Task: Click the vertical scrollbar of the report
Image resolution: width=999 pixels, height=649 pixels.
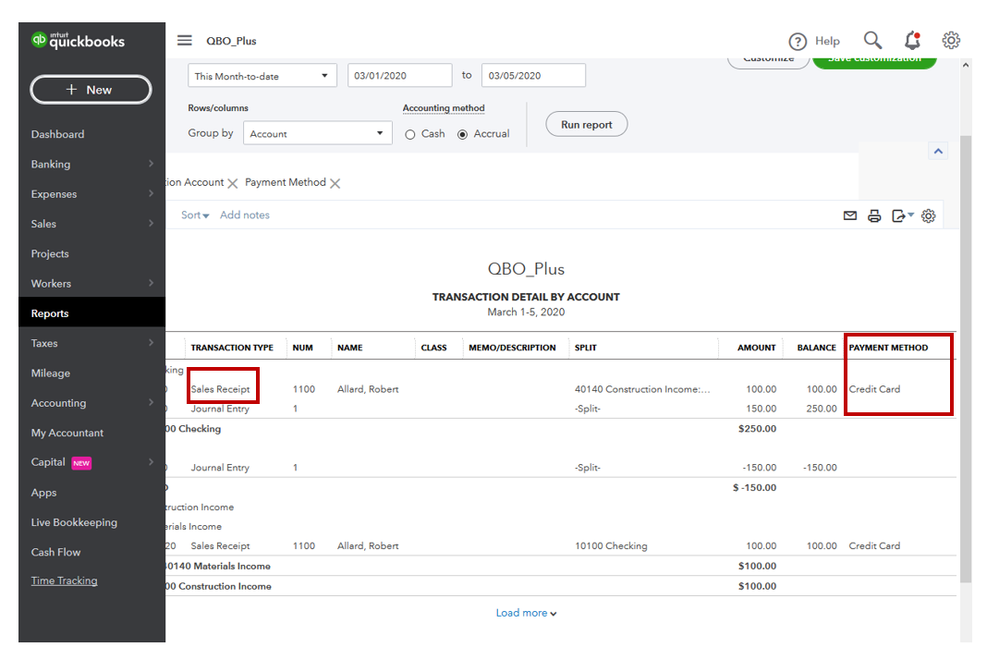Action: pyautogui.click(x=966, y=357)
